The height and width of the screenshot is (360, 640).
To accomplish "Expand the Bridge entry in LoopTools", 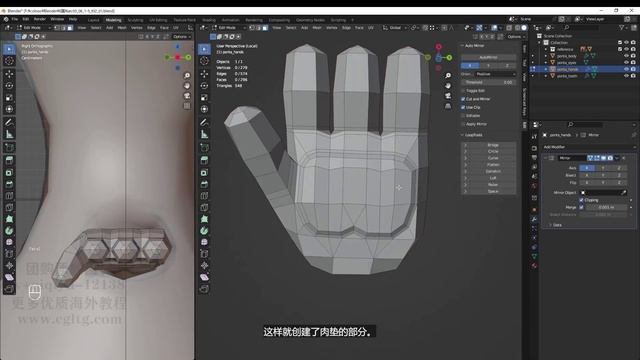I will 465,145.
